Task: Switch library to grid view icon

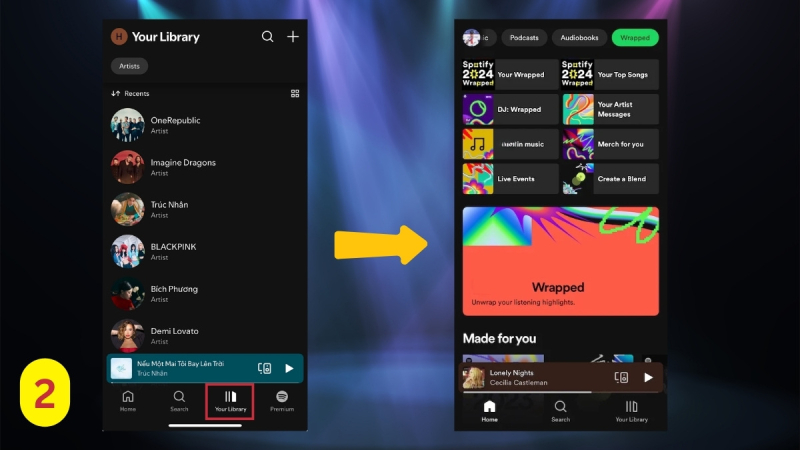Action: tap(295, 93)
